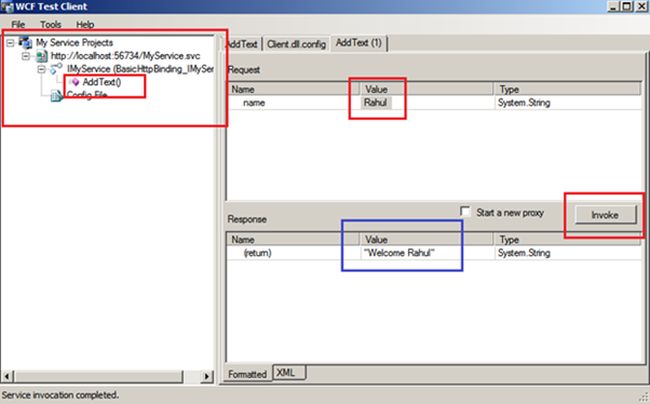Select Config File tree item
The image size is (650, 404).
[87, 95]
